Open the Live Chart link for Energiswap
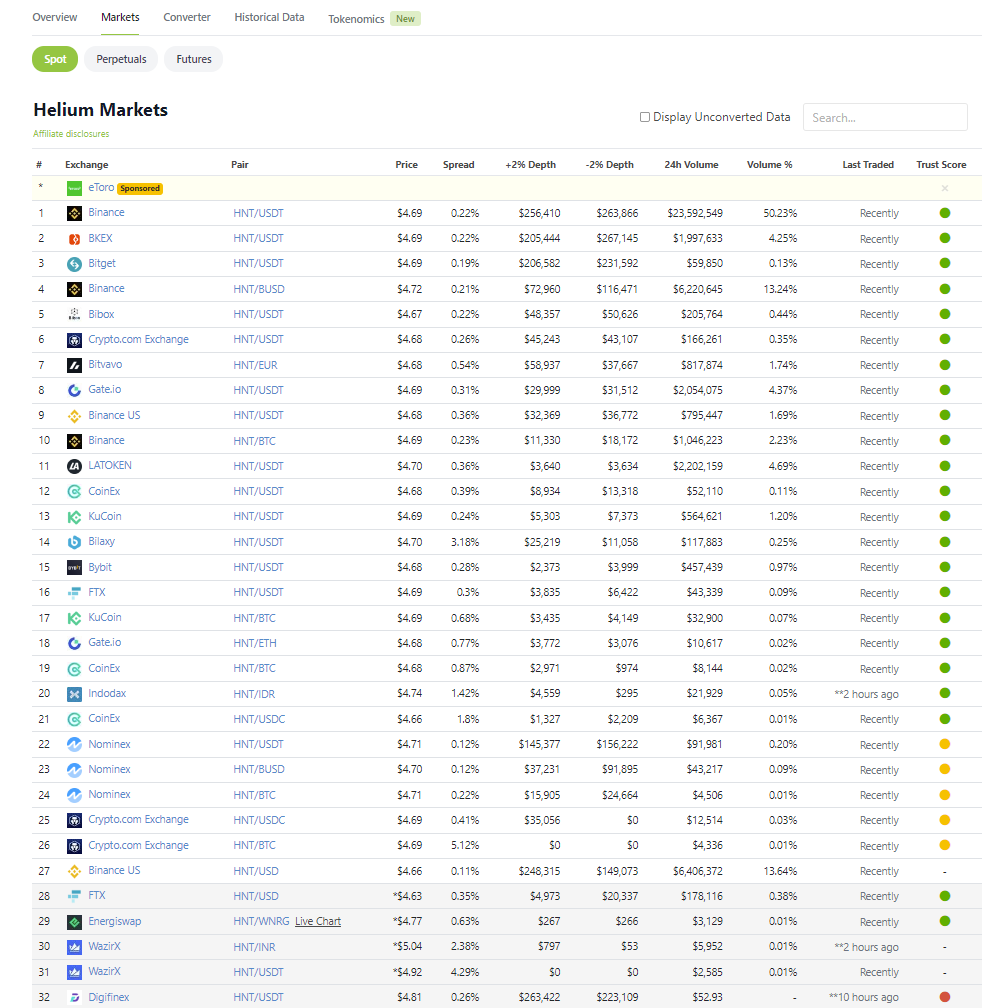 (x=318, y=921)
